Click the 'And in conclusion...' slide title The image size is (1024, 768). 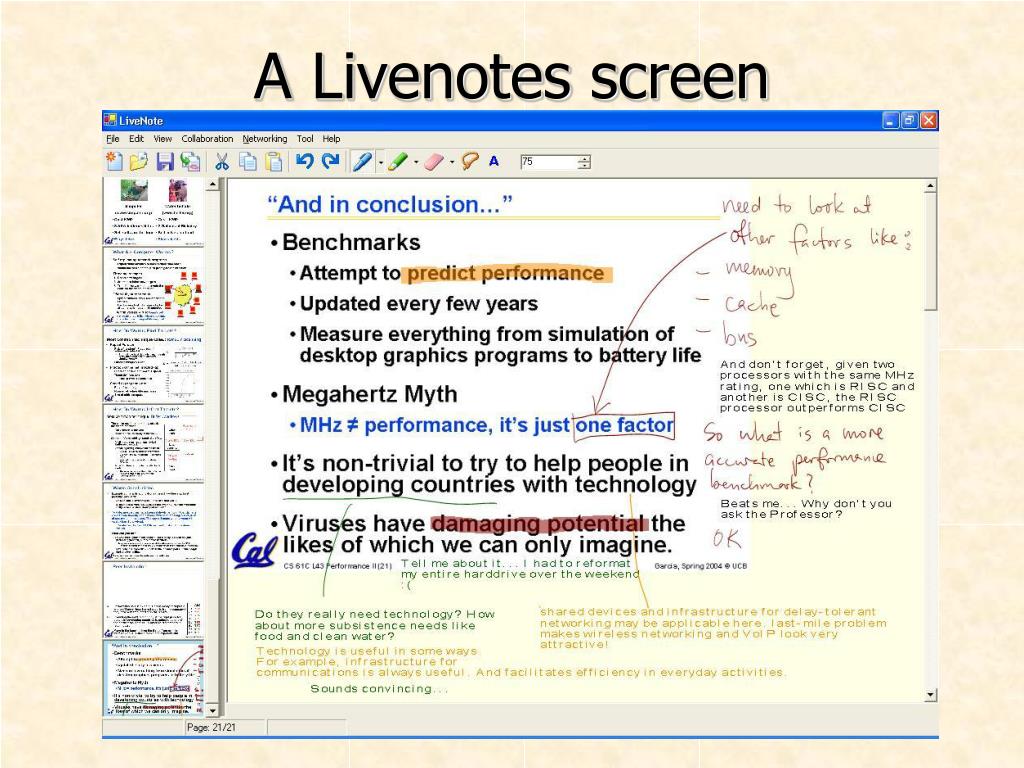click(390, 204)
